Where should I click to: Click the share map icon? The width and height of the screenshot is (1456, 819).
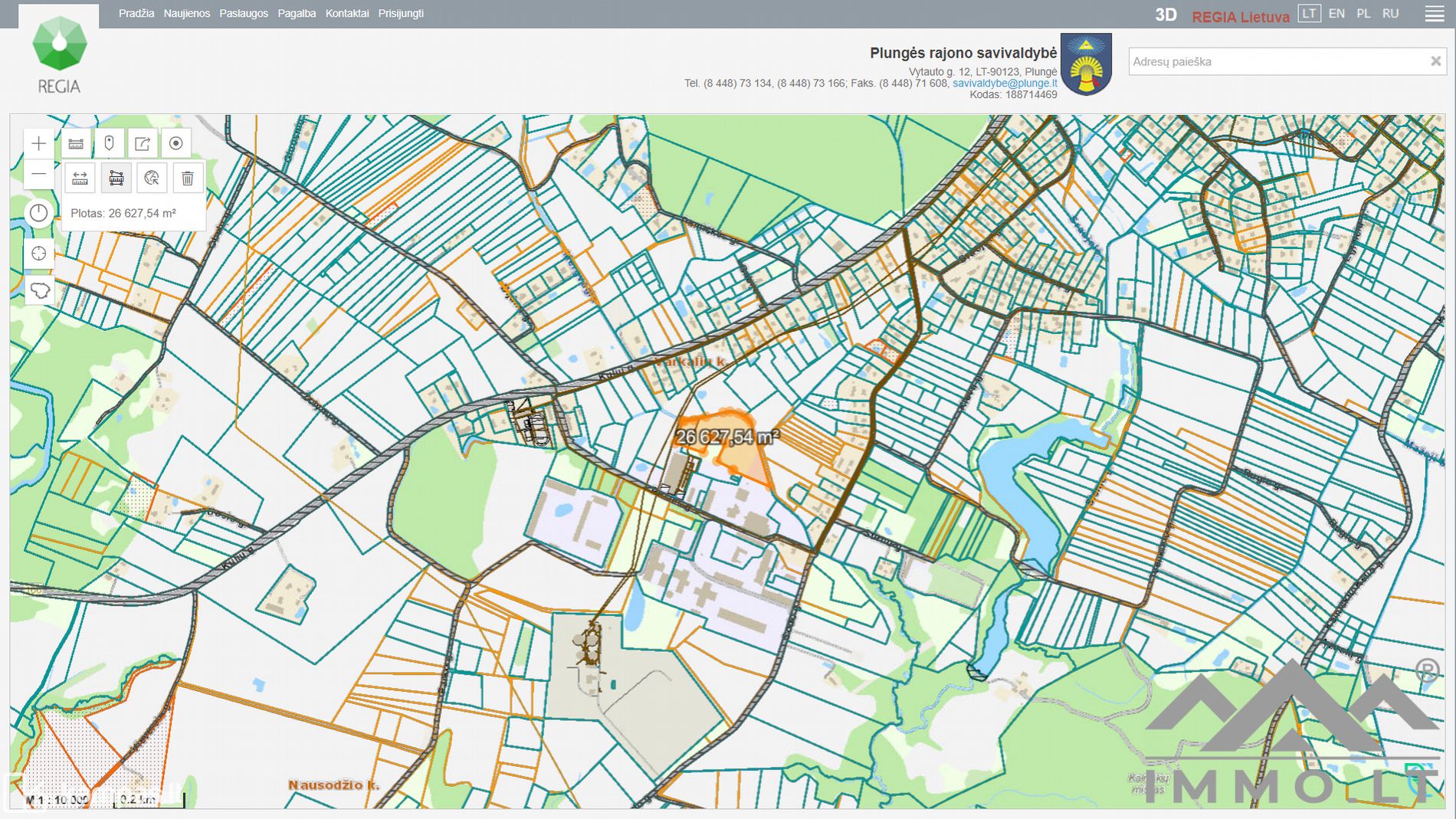pos(143,143)
